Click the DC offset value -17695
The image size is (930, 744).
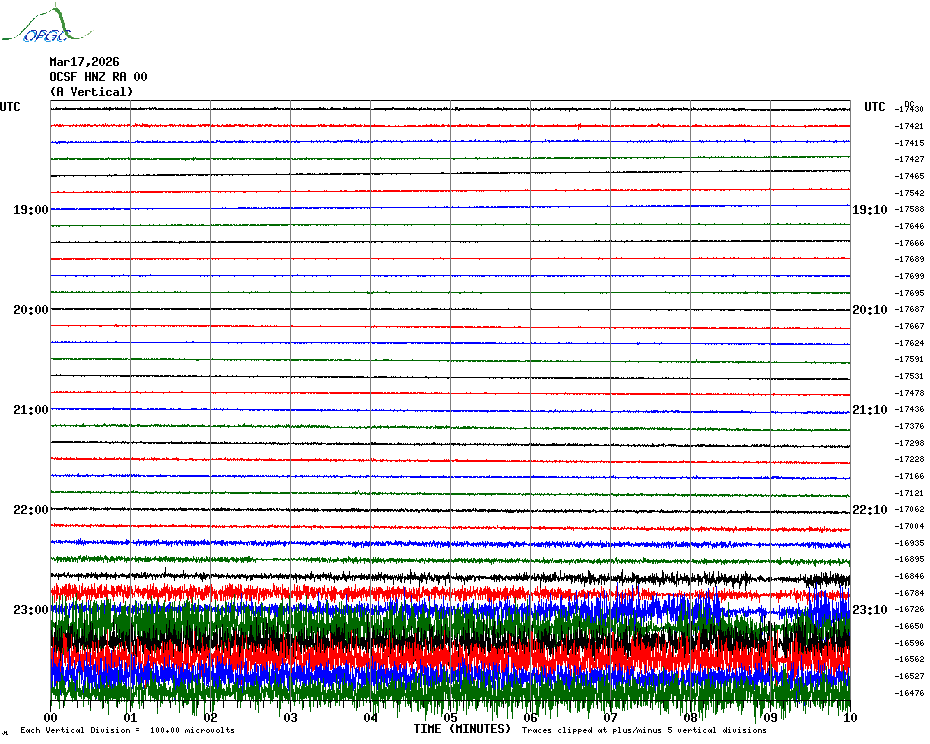909,293
